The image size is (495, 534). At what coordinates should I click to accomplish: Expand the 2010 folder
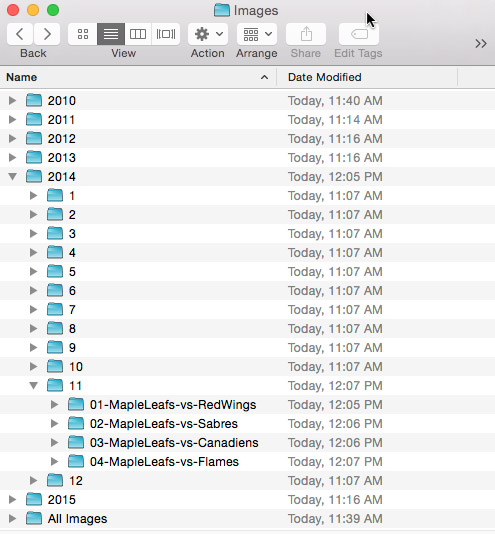tap(13, 100)
